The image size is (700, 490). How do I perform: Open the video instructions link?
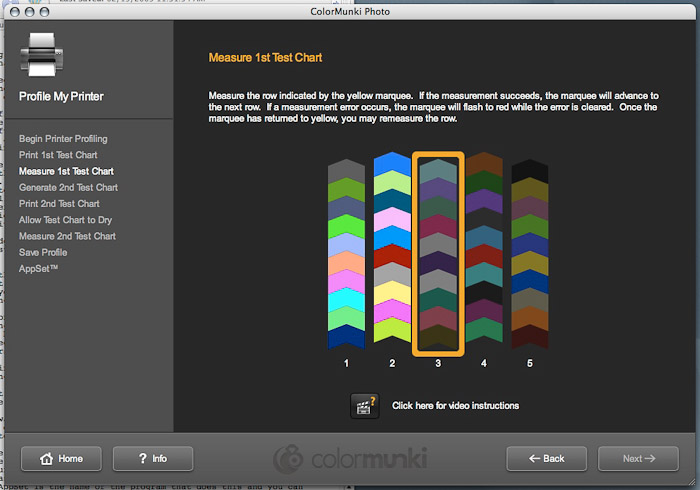[x=455, y=406]
